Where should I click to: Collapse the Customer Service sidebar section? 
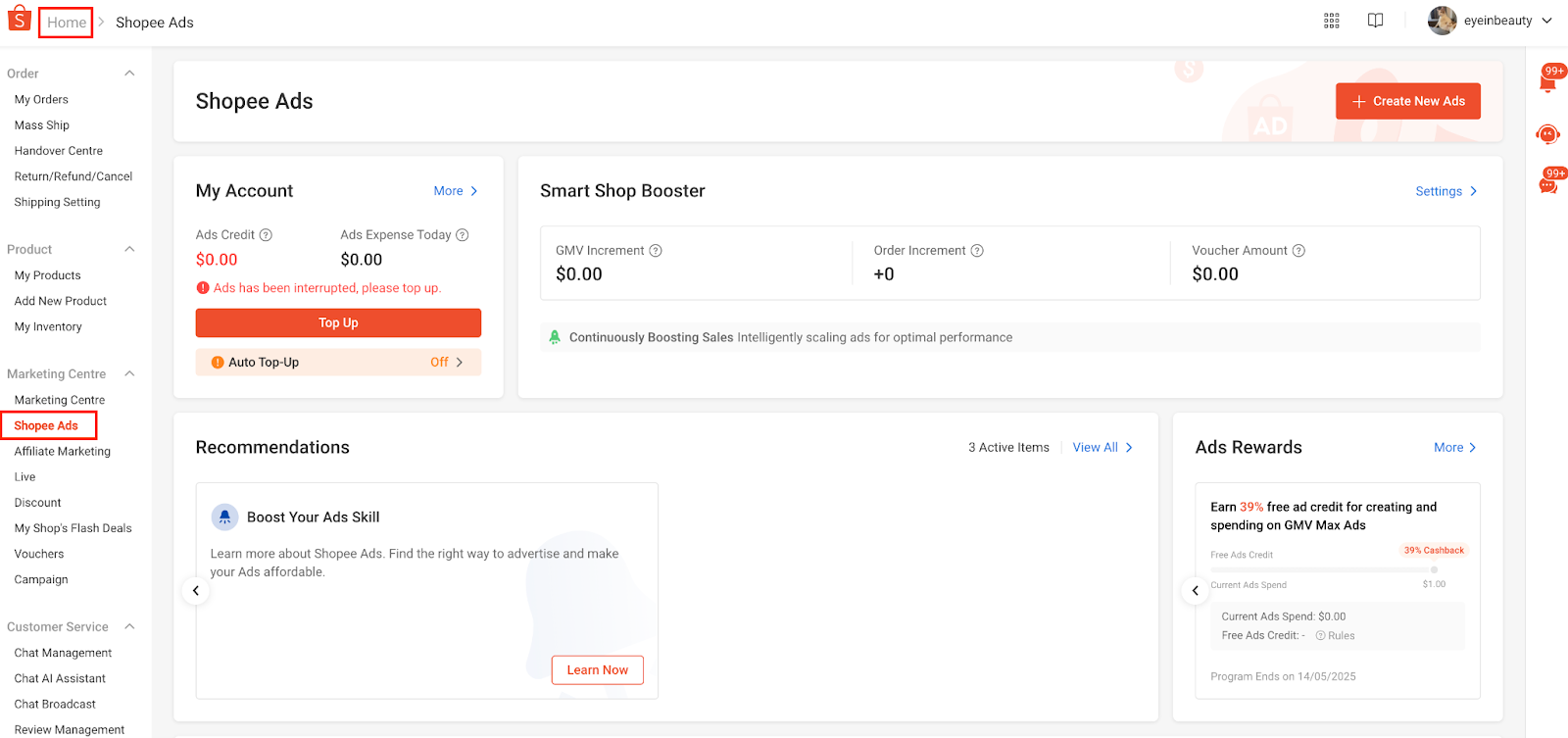point(129,626)
